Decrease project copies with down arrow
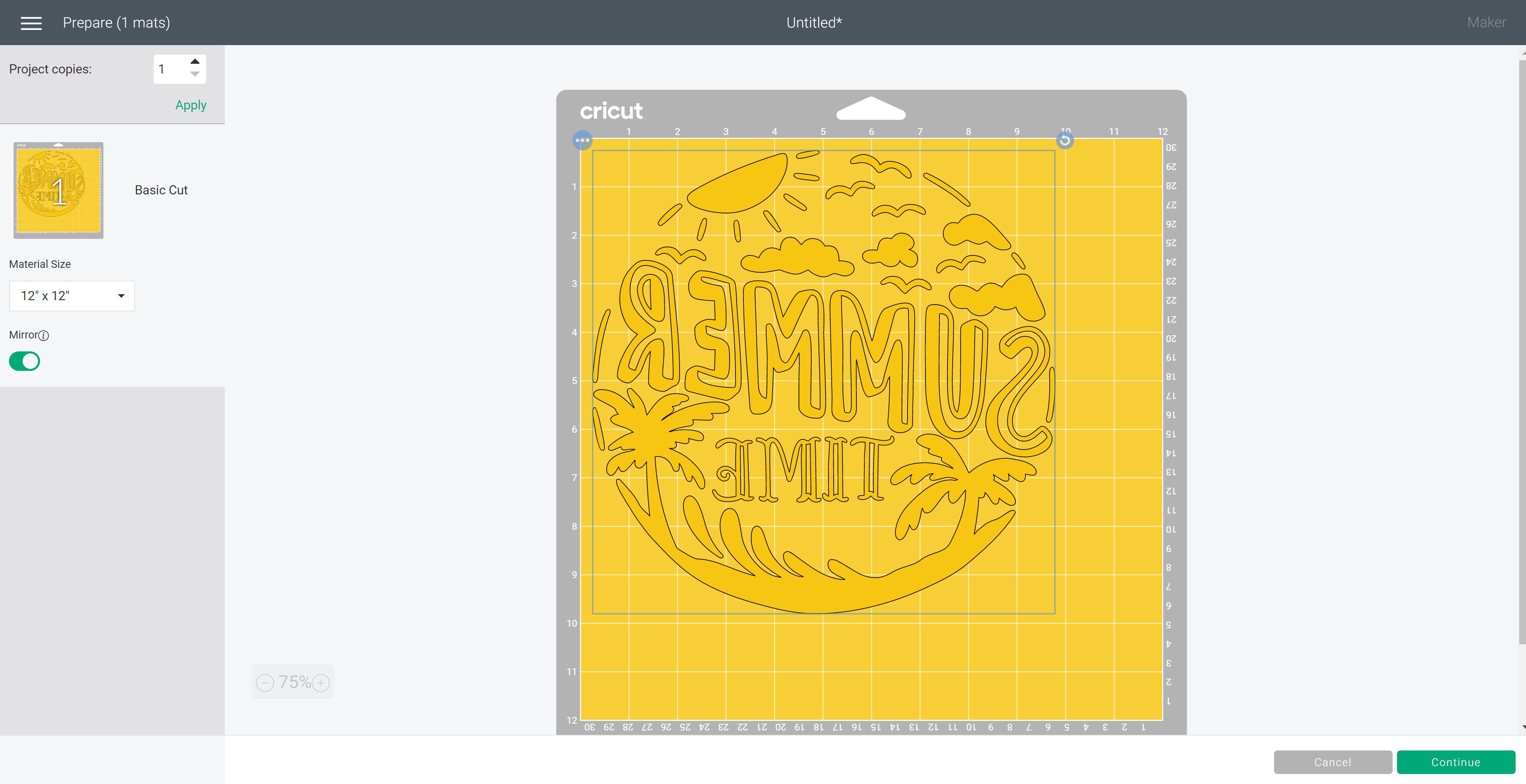This screenshot has width=1526, height=784. (195, 75)
